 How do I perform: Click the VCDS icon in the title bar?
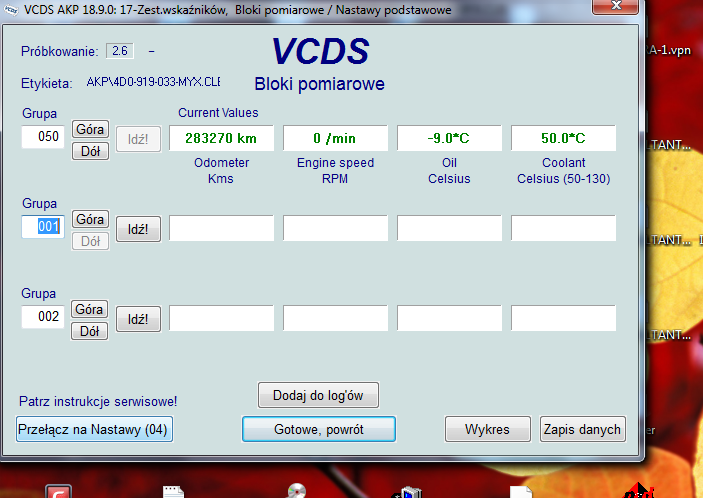(10, 9)
